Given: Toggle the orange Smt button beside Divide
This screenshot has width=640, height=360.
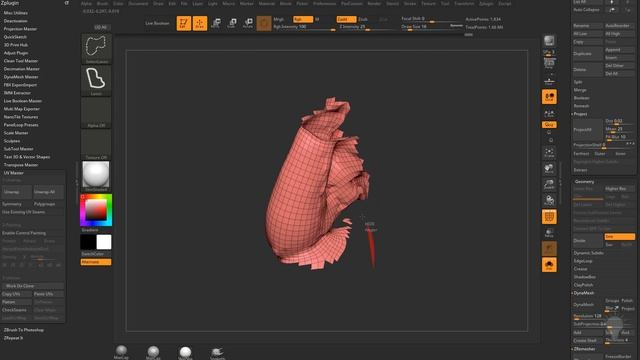Looking at the screenshot, I should tap(619, 237).
